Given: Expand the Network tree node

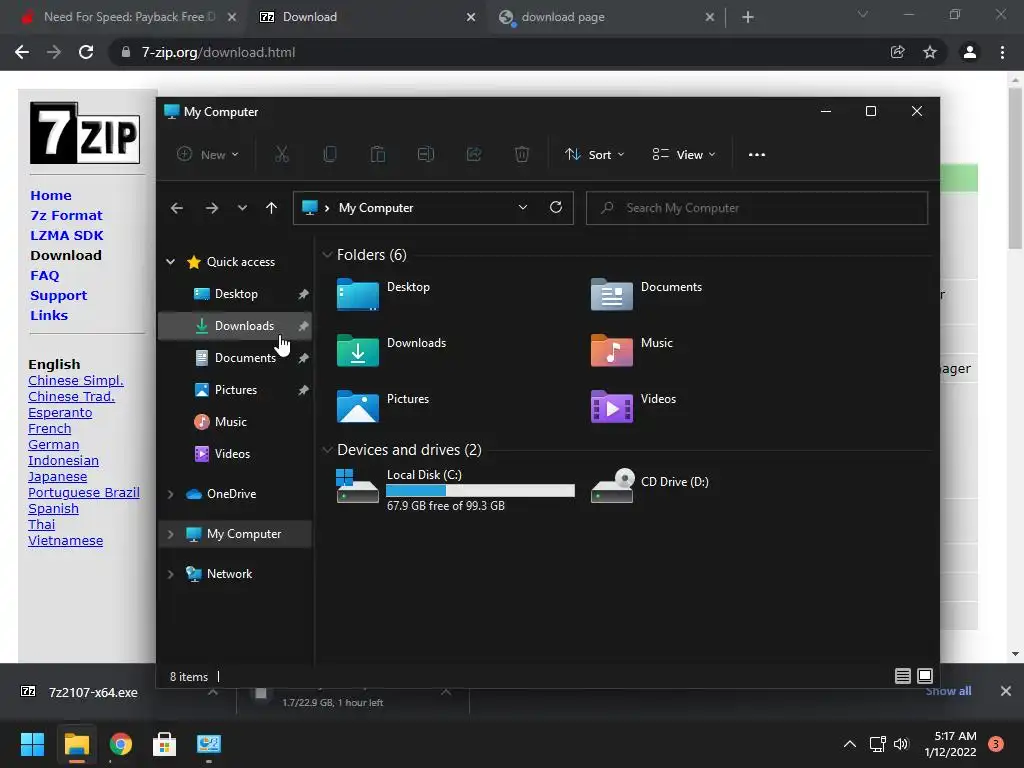Looking at the screenshot, I should tap(170, 574).
